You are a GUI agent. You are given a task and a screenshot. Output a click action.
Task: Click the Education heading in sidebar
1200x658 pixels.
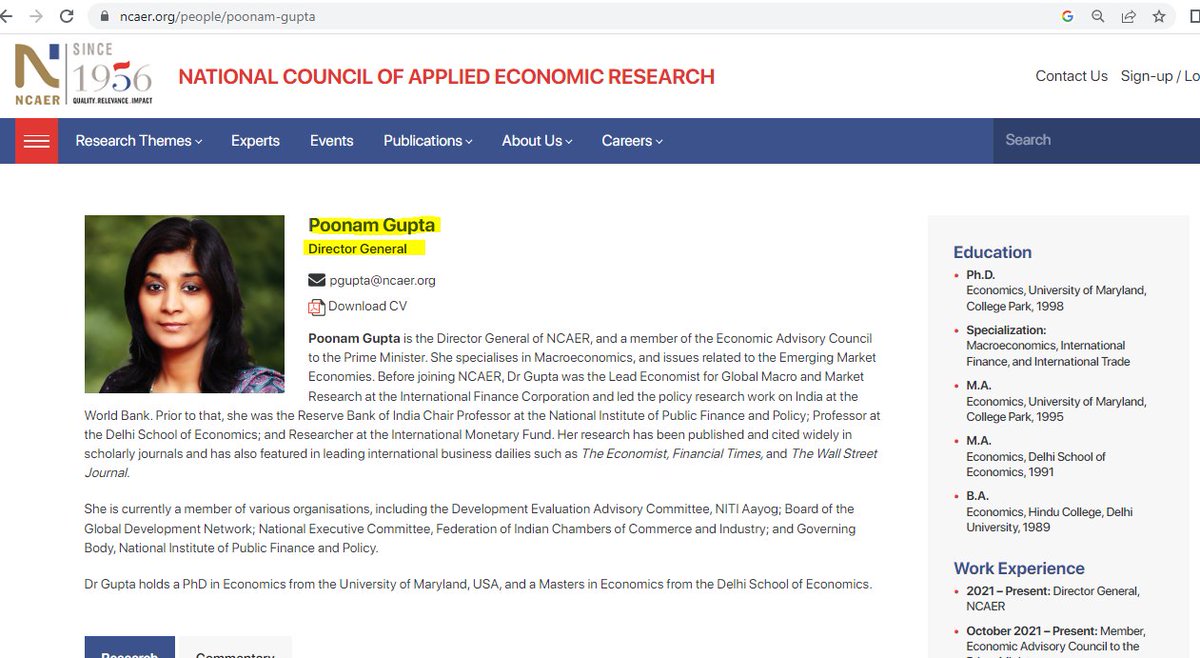992,252
